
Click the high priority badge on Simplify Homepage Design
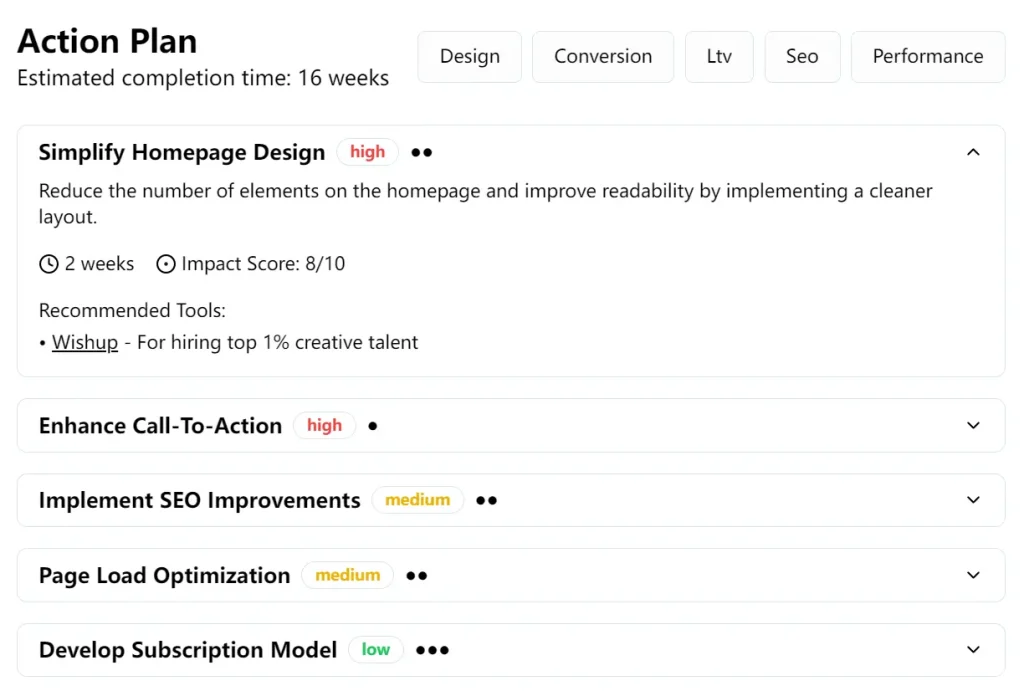pyautogui.click(x=367, y=152)
